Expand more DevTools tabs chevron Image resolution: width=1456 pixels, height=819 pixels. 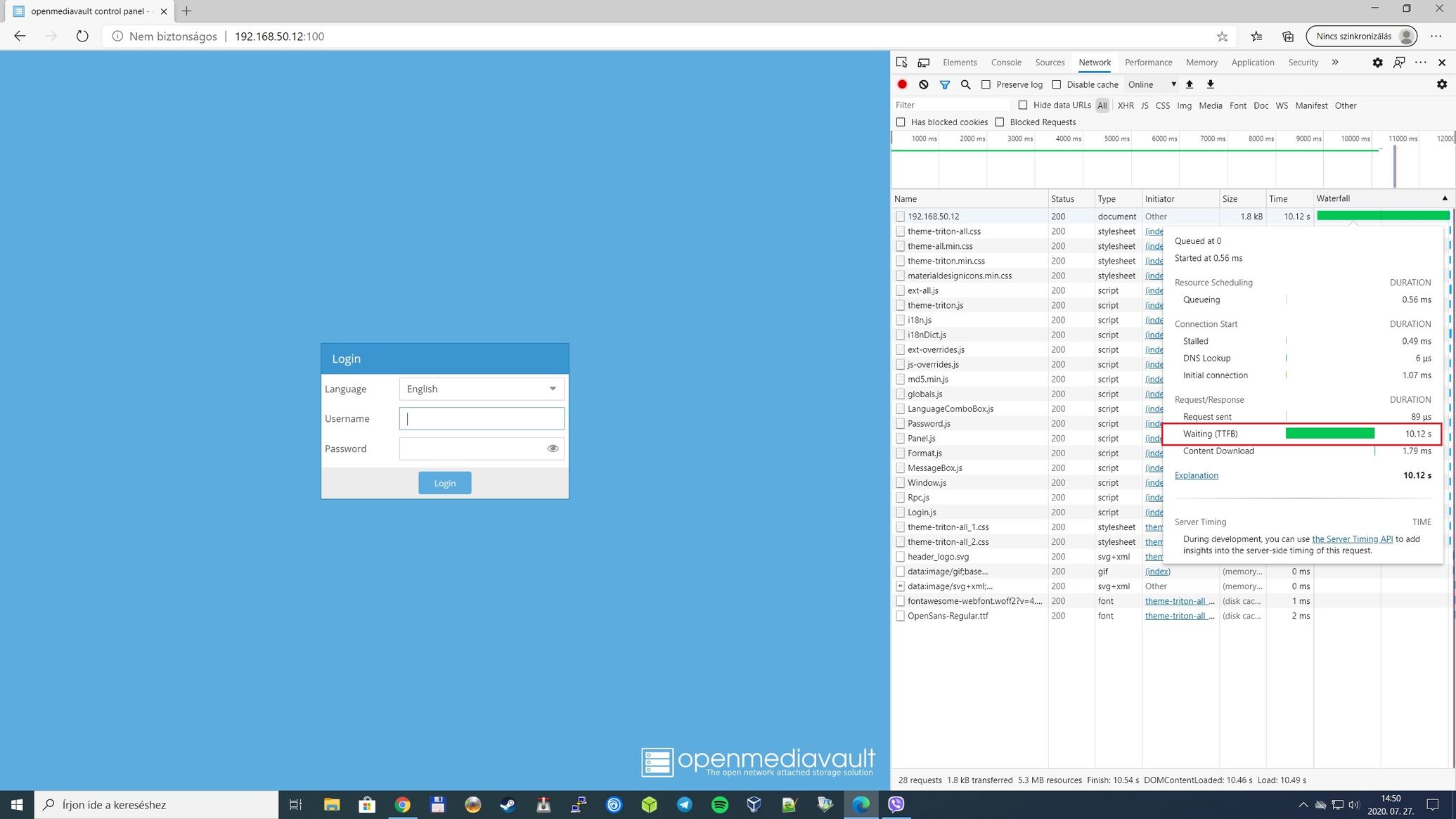pyautogui.click(x=1334, y=63)
